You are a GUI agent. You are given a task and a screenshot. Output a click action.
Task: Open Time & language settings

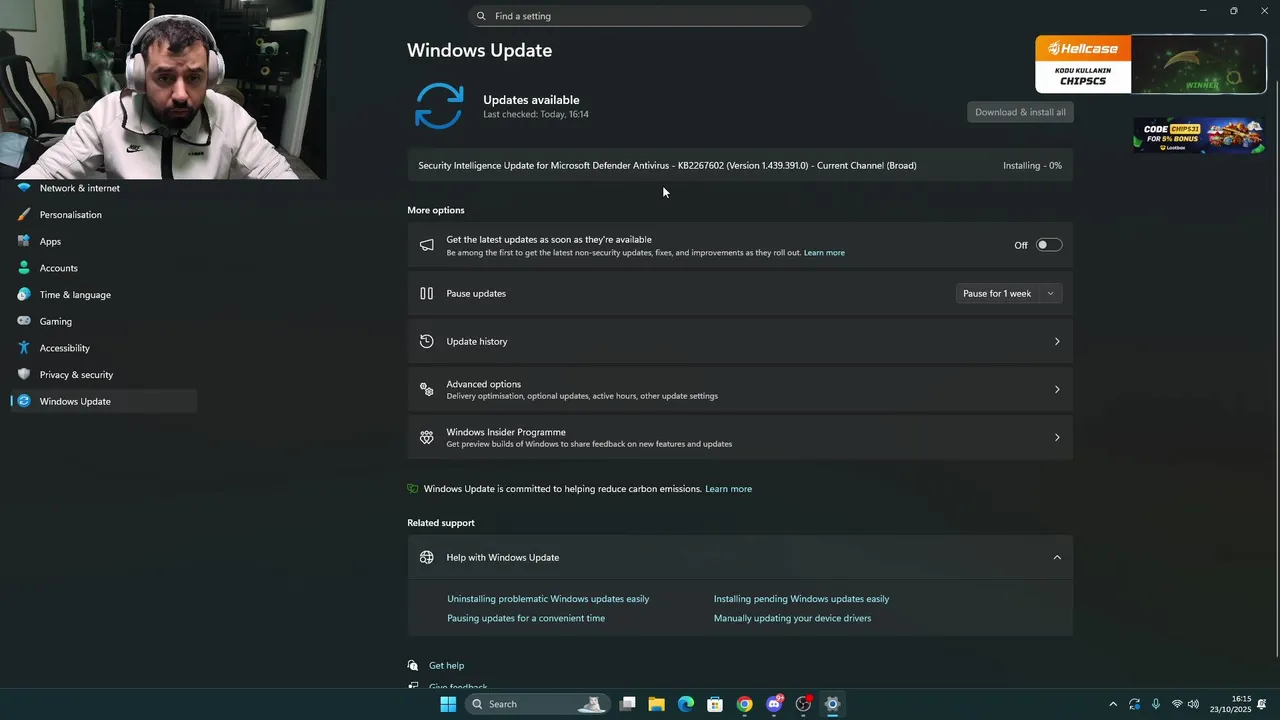coord(104,295)
